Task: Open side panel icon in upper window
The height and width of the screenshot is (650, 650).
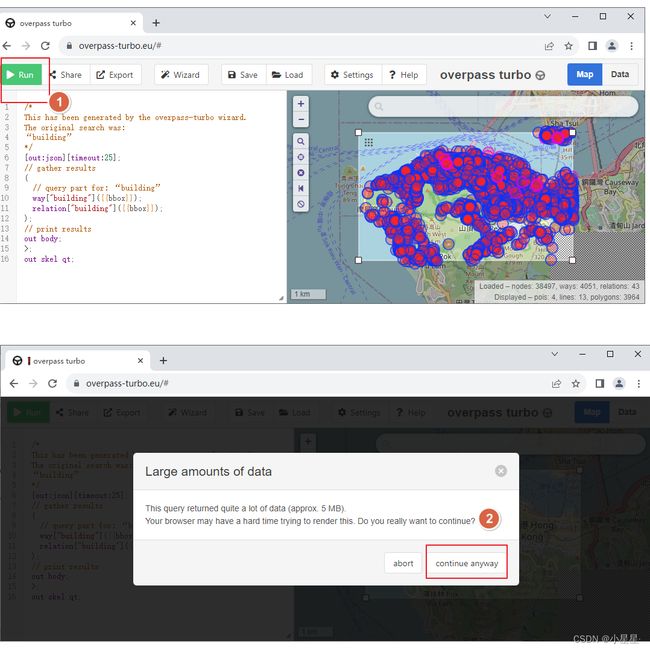Action: coord(592,46)
